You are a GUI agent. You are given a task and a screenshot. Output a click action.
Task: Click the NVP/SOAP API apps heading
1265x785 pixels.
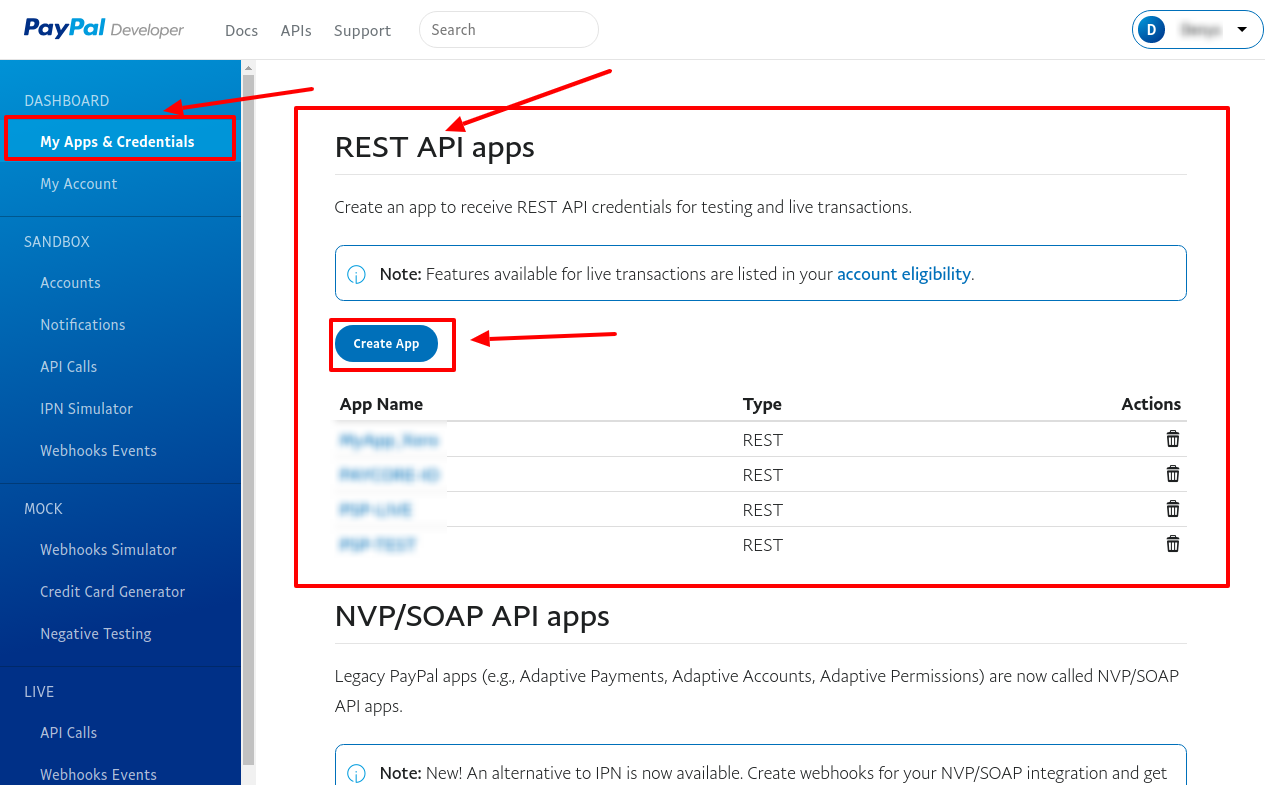472,616
